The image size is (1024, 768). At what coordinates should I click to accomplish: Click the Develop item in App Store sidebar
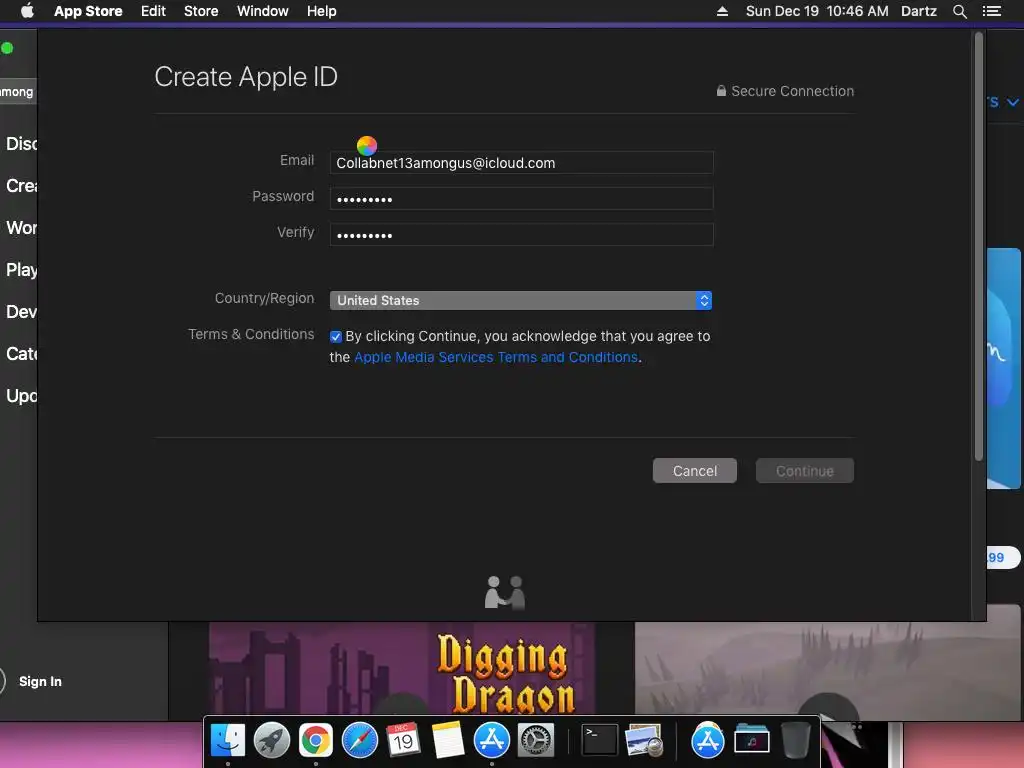coord(22,312)
